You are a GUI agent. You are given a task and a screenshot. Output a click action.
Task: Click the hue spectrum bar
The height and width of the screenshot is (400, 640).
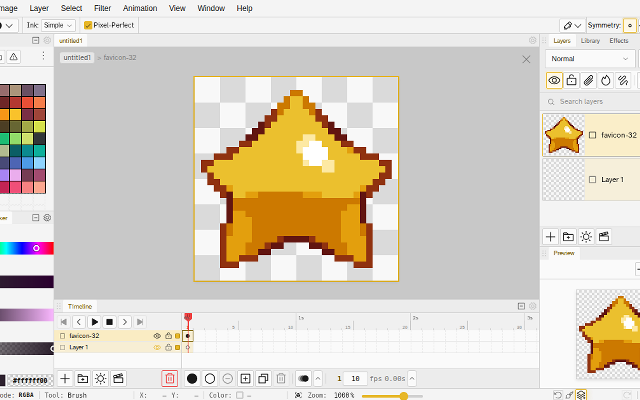(27, 248)
